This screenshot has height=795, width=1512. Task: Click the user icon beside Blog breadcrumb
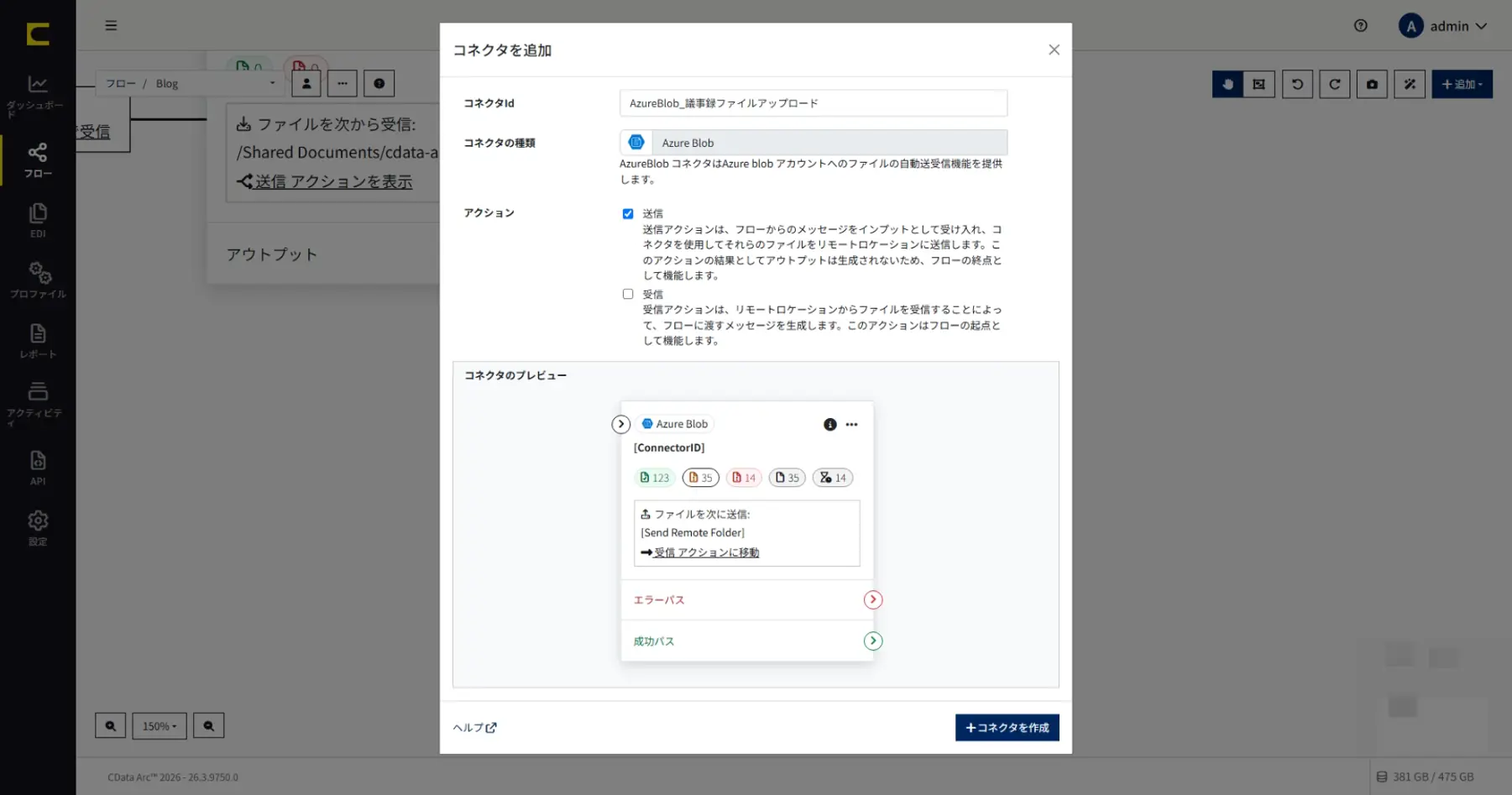pos(306,83)
